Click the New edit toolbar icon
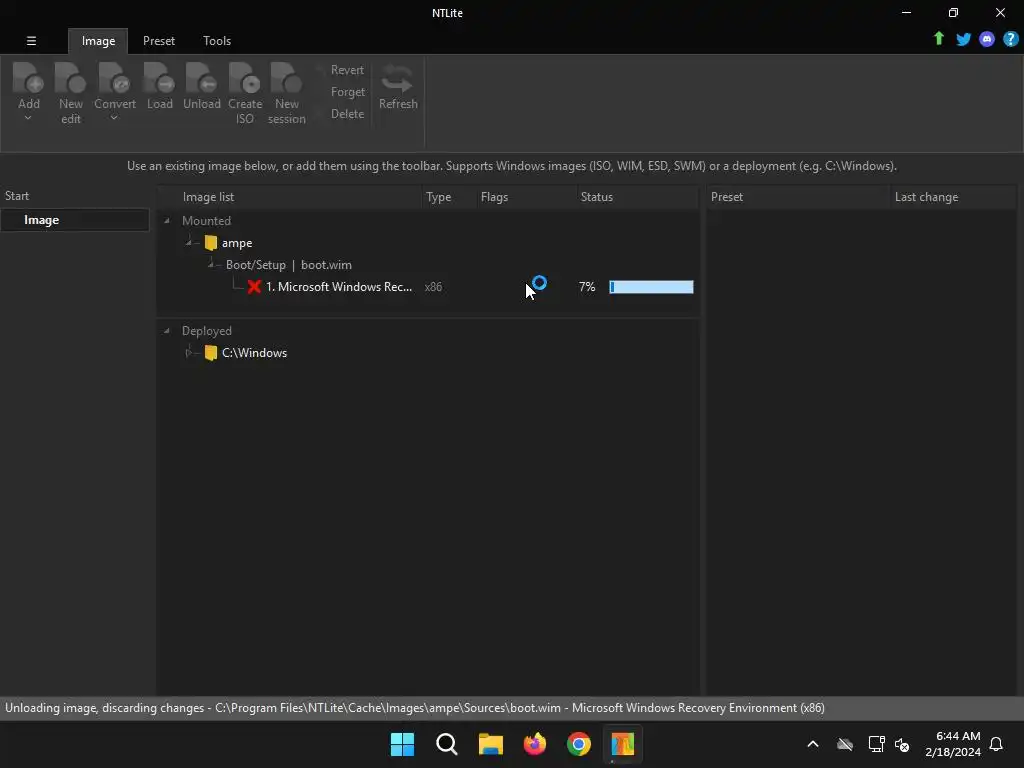The width and height of the screenshot is (1024, 768). point(71,78)
